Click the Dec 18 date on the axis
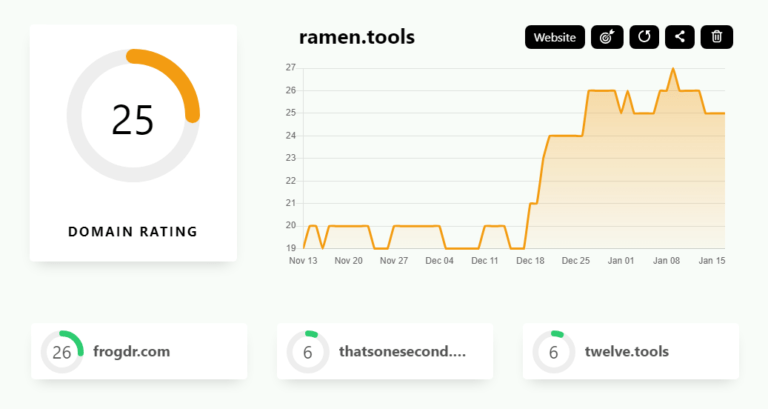The width and height of the screenshot is (768, 409). tap(531, 261)
